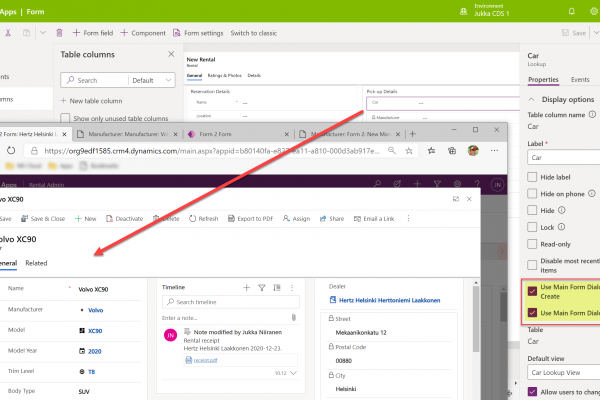Toggle Disable most recently used items
Screen dimensions: 600x400
532,265
